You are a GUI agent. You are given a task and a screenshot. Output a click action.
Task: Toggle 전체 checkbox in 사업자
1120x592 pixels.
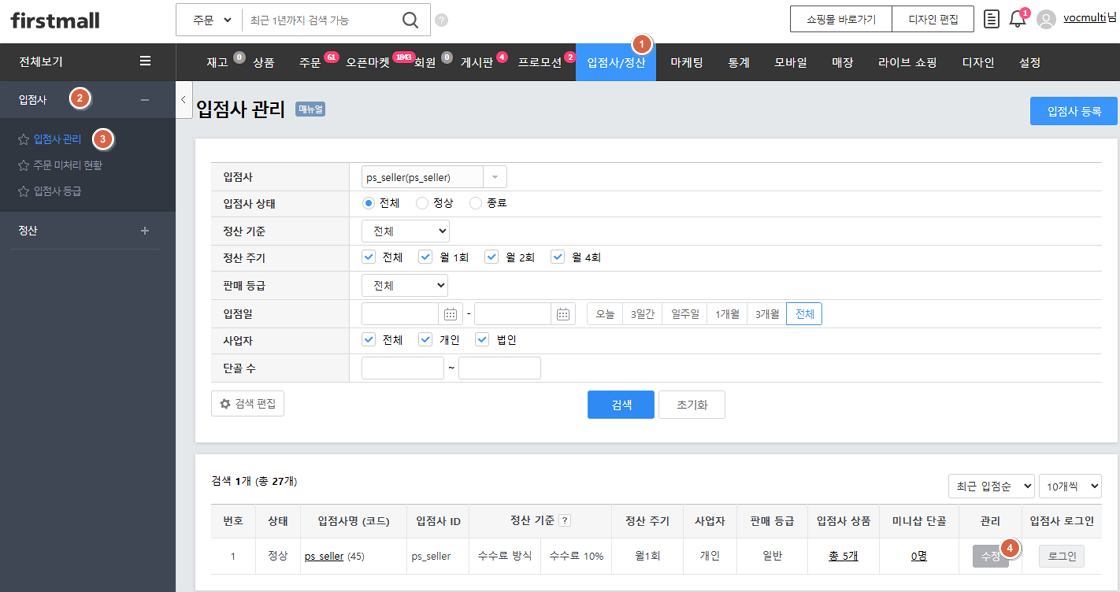(x=369, y=339)
